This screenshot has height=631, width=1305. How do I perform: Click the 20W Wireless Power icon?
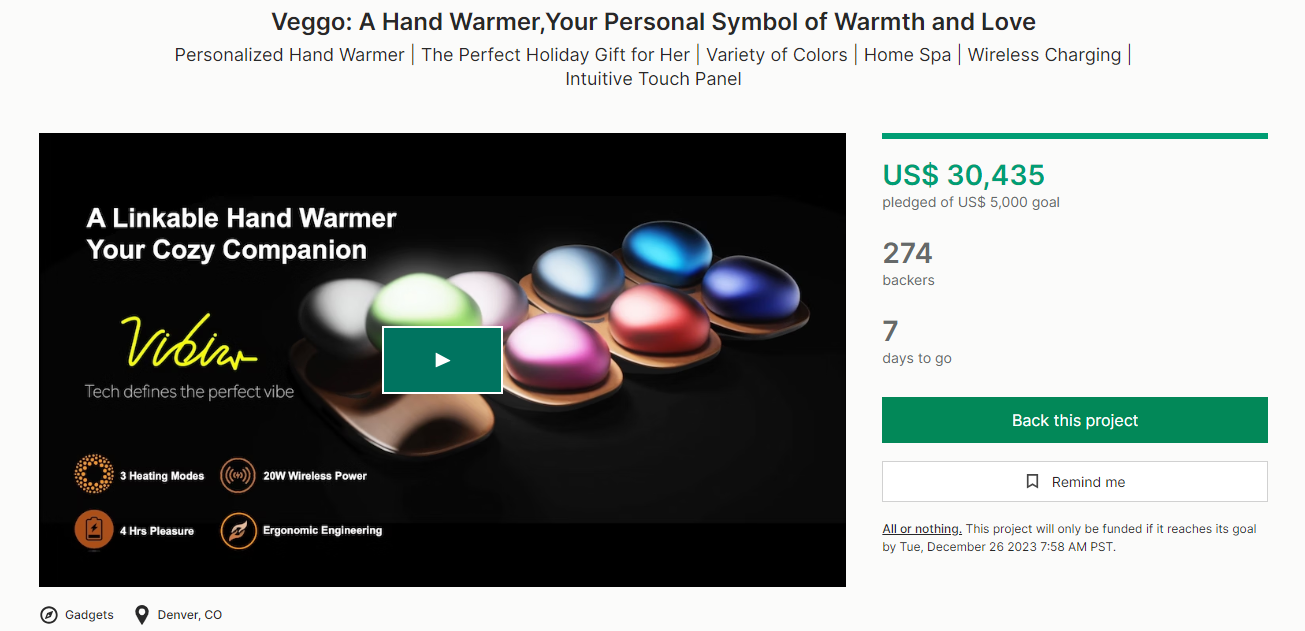(x=237, y=475)
